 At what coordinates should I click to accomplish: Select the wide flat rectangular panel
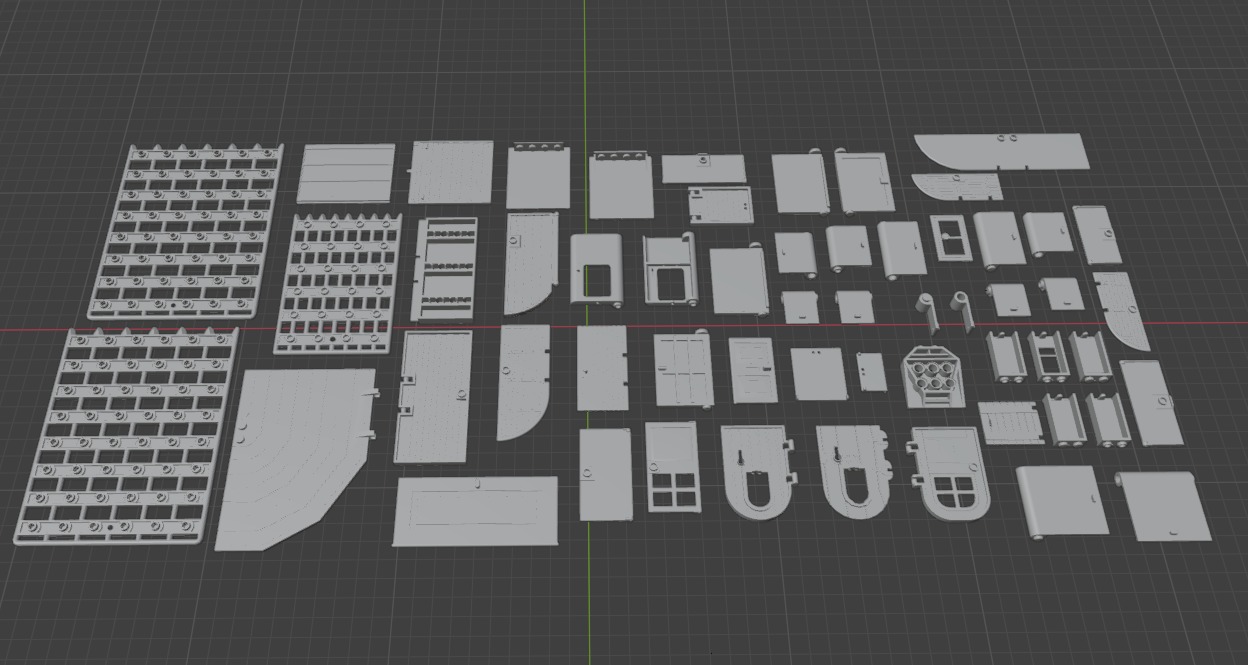(474, 511)
